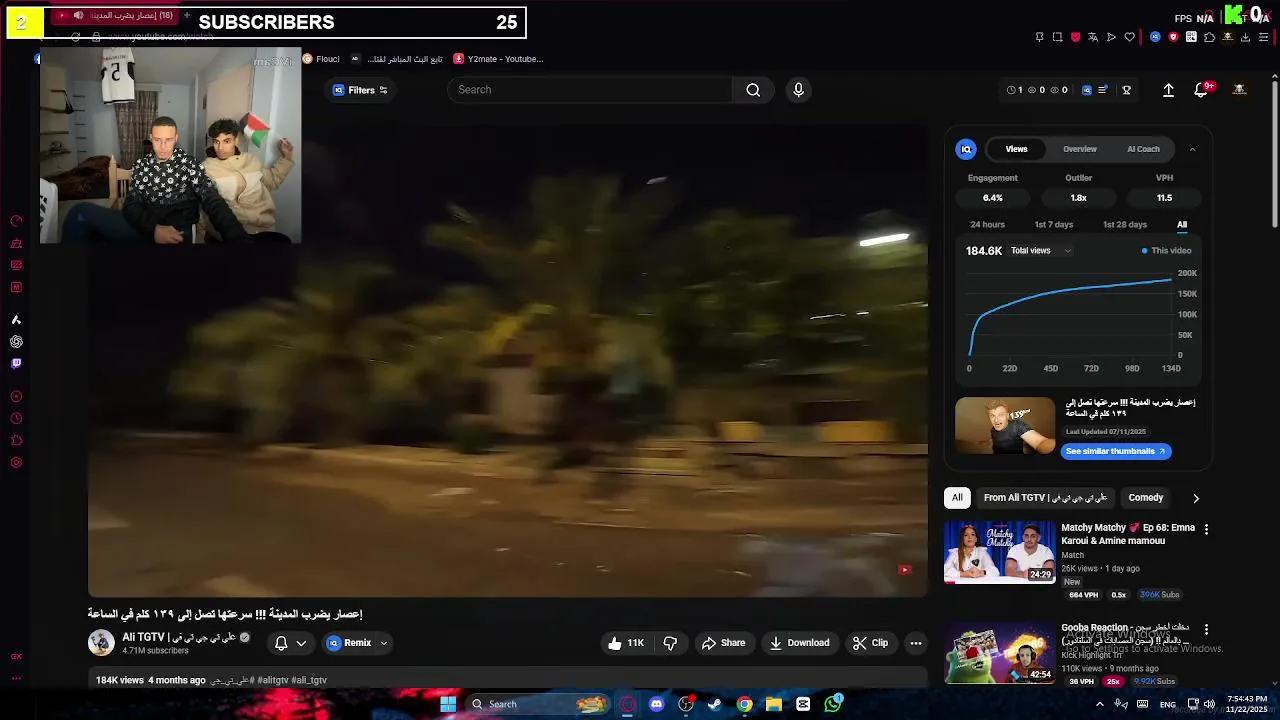Image resolution: width=1280 pixels, height=720 pixels.
Task: Open the Flouci bookmark
Action: pos(321,59)
